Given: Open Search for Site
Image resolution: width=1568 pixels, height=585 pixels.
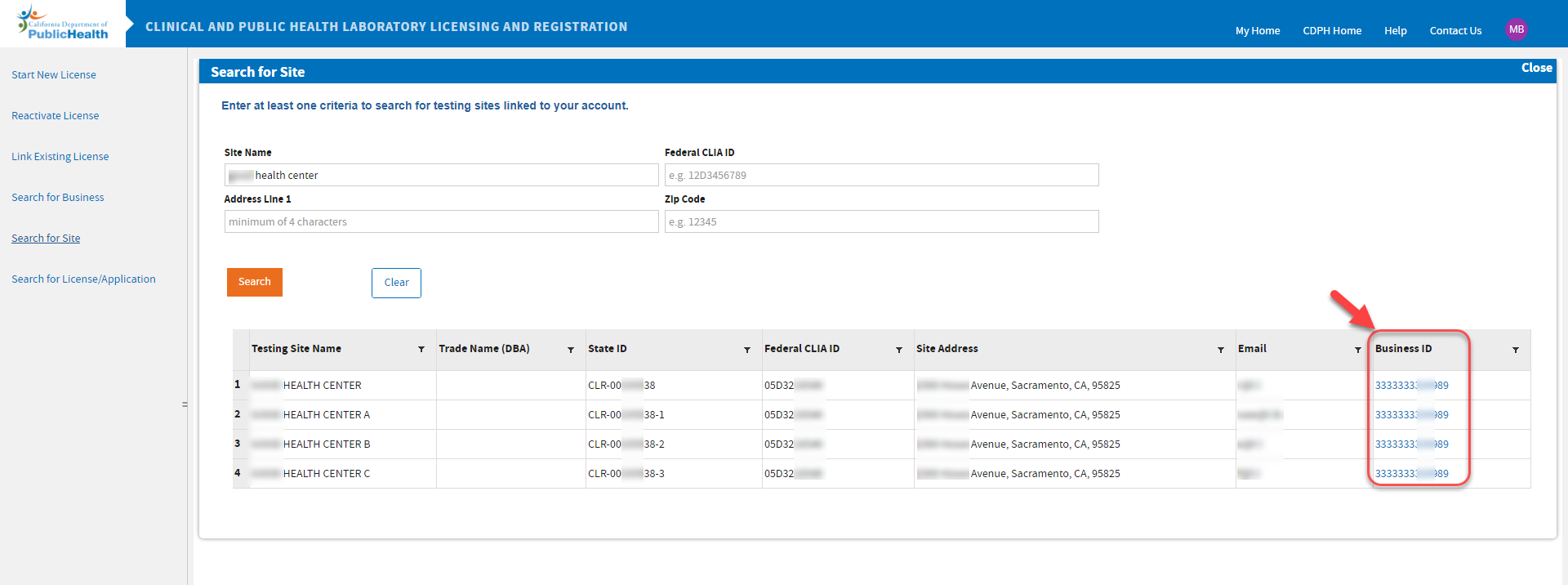Looking at the screenshot, I should (46, 238).
